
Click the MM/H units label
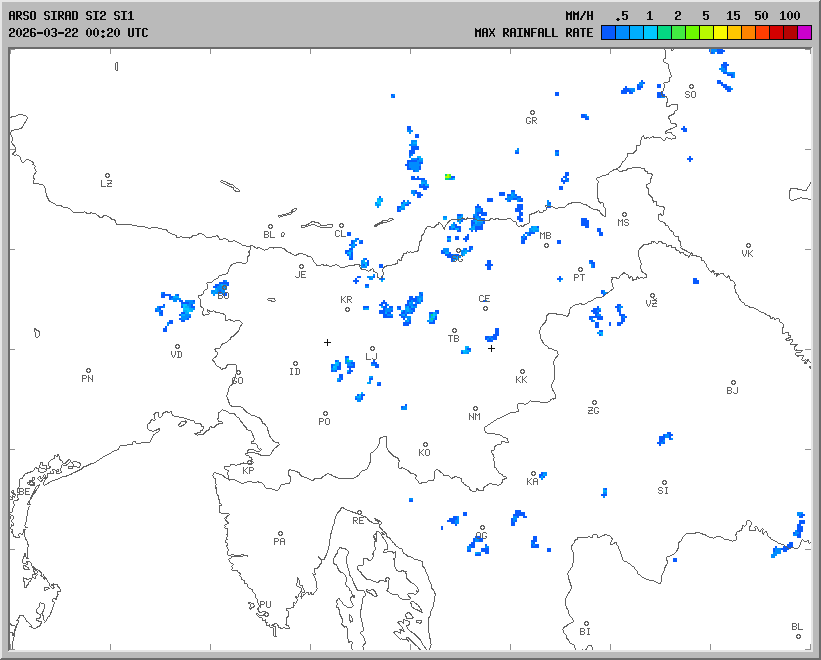click(579, 16)
